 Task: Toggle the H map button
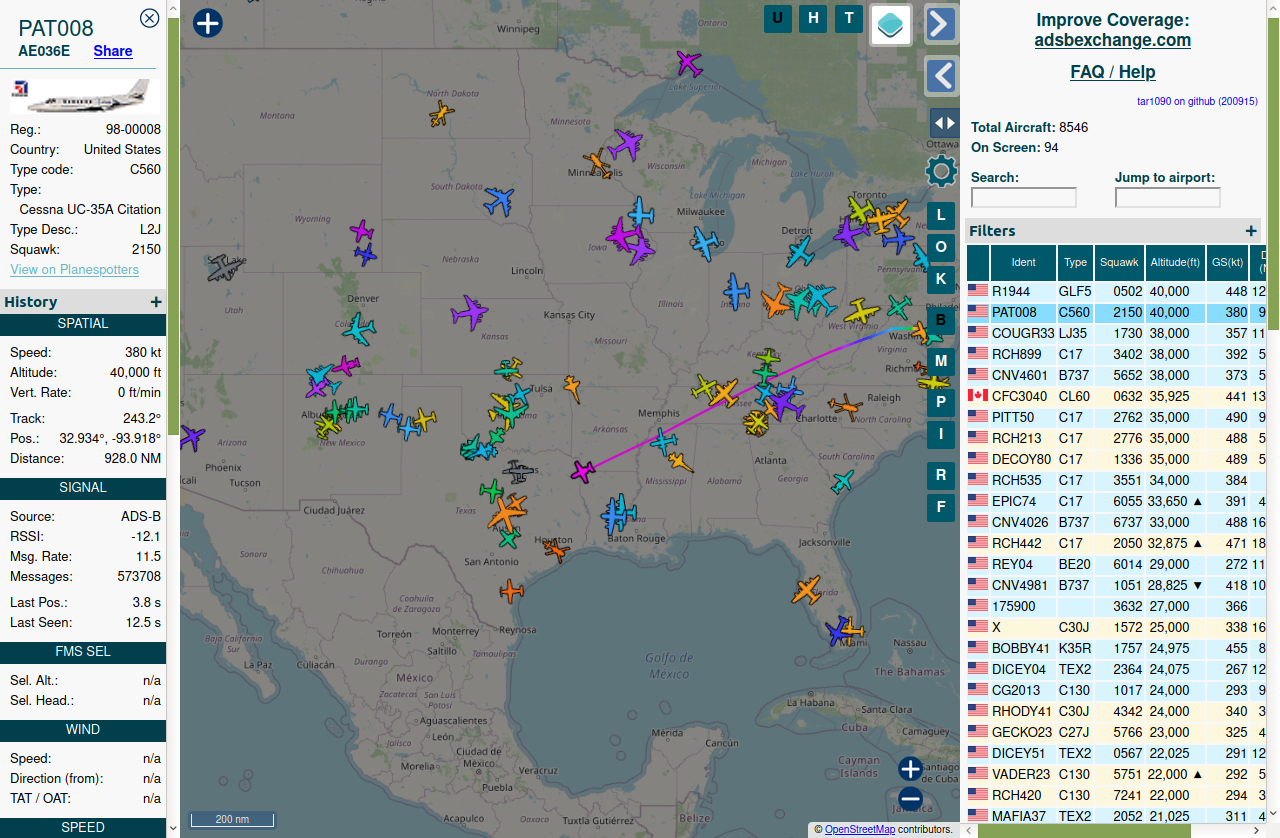813,18
